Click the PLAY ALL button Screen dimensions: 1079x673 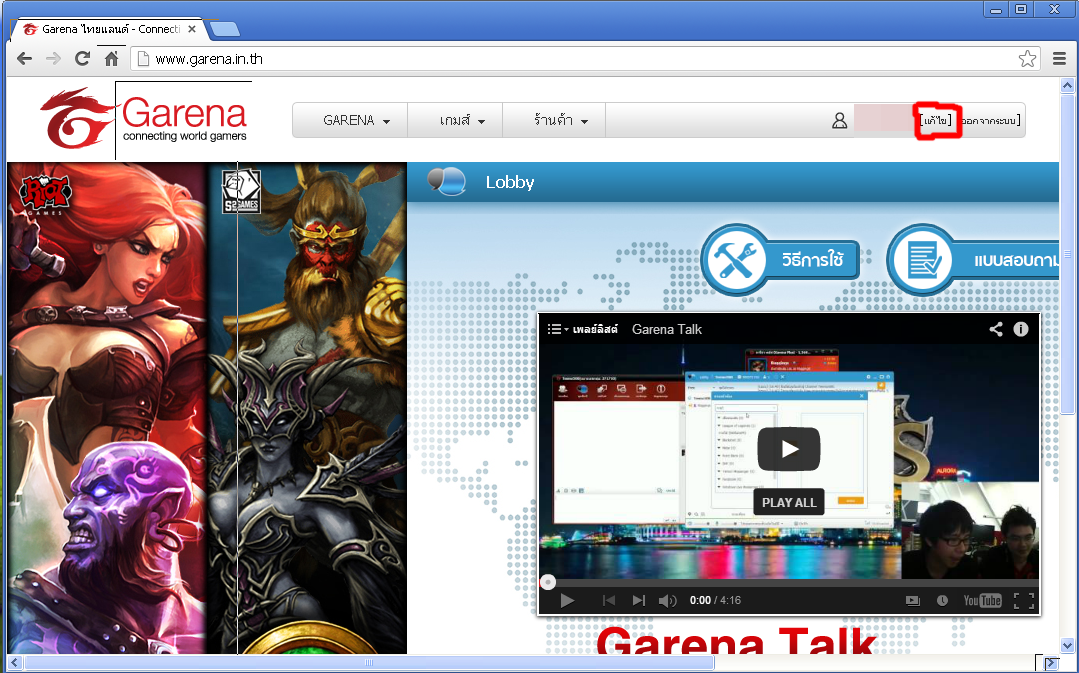pyautogui.click(x=789, y=502)
